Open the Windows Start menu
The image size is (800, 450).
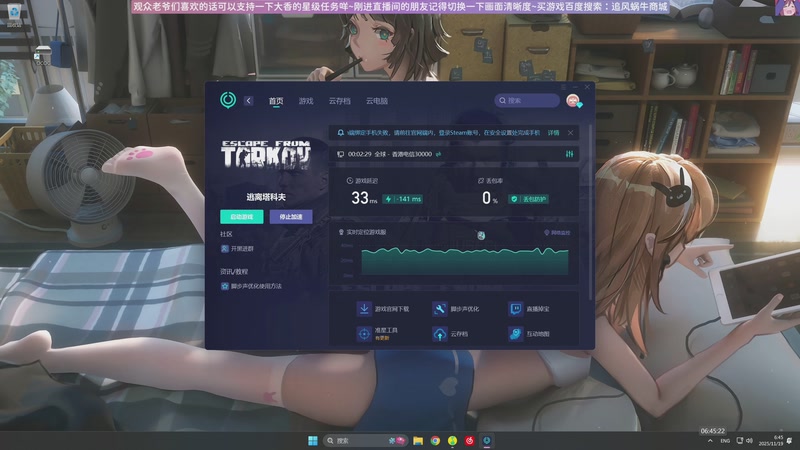coord(313,440)
